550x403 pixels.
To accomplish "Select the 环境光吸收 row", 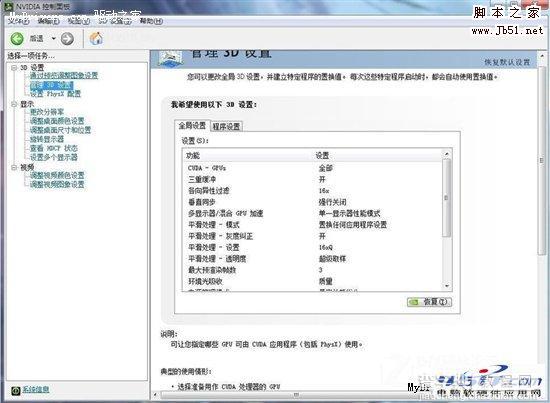I will [313, 281].
